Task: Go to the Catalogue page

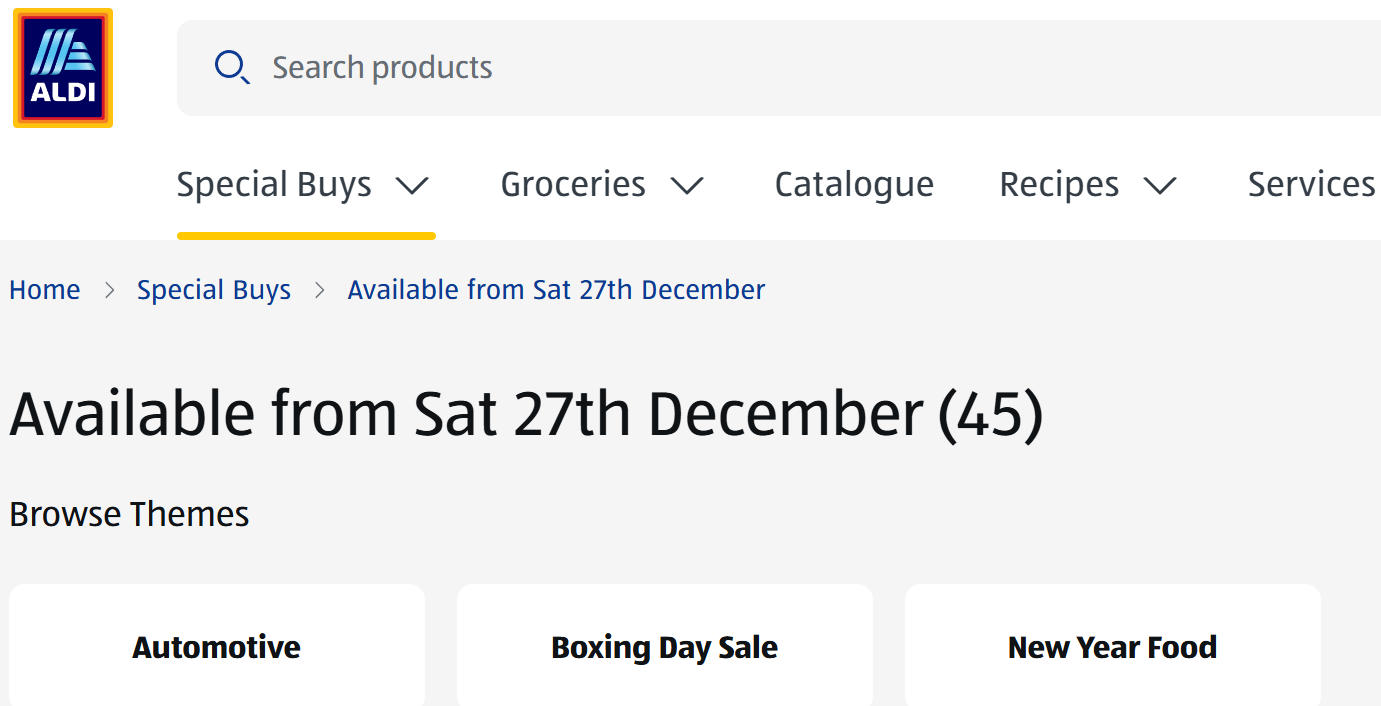Action: click(854, 185)
